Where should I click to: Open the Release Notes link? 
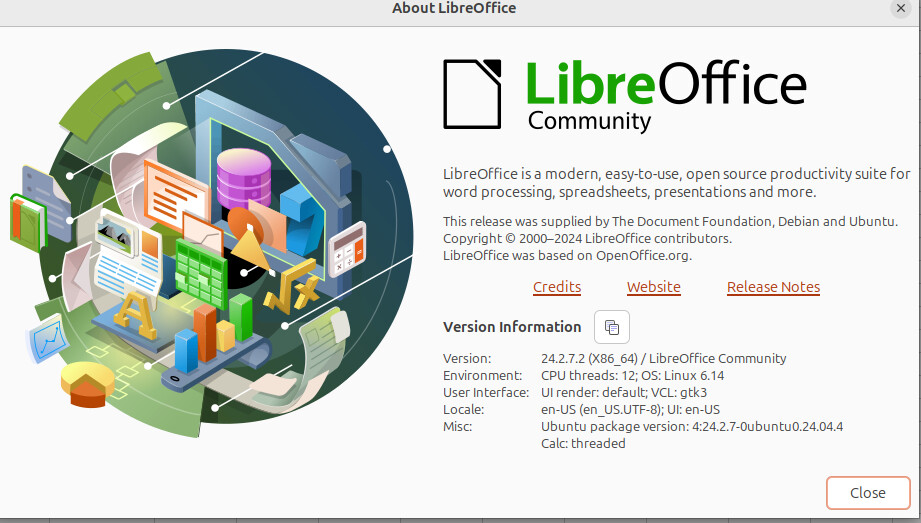[773, 287]
